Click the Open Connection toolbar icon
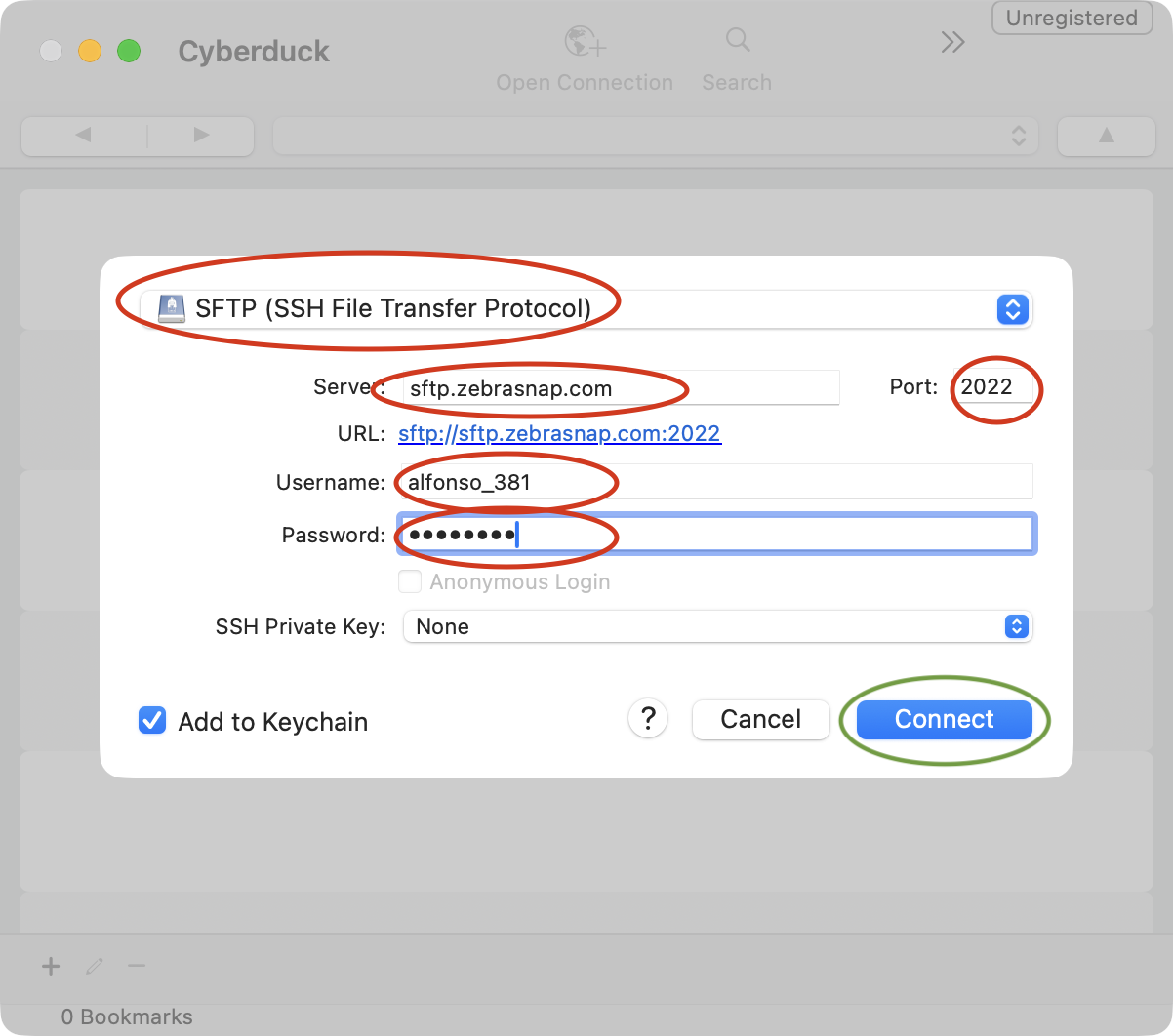Image resolution: width=1173 pixels, height=1036 pixels. click(x=585, y=42)
